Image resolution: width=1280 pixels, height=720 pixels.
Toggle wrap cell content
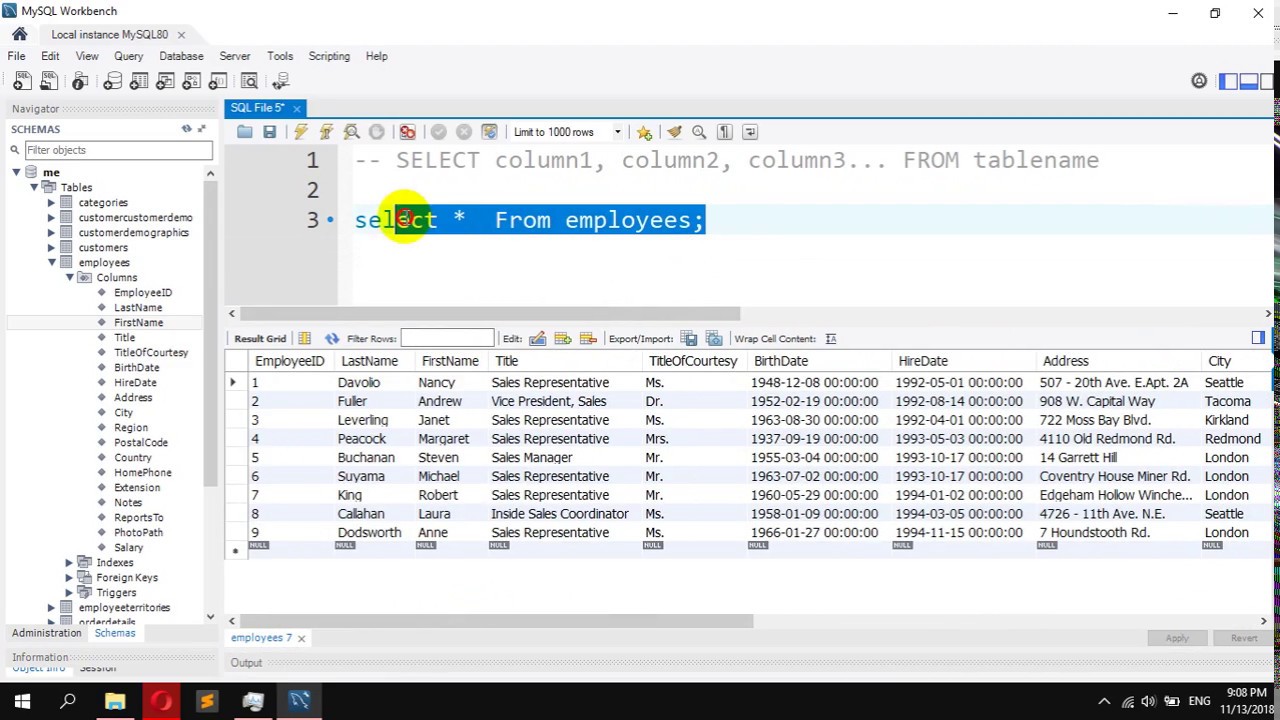[x=831, y=339]
